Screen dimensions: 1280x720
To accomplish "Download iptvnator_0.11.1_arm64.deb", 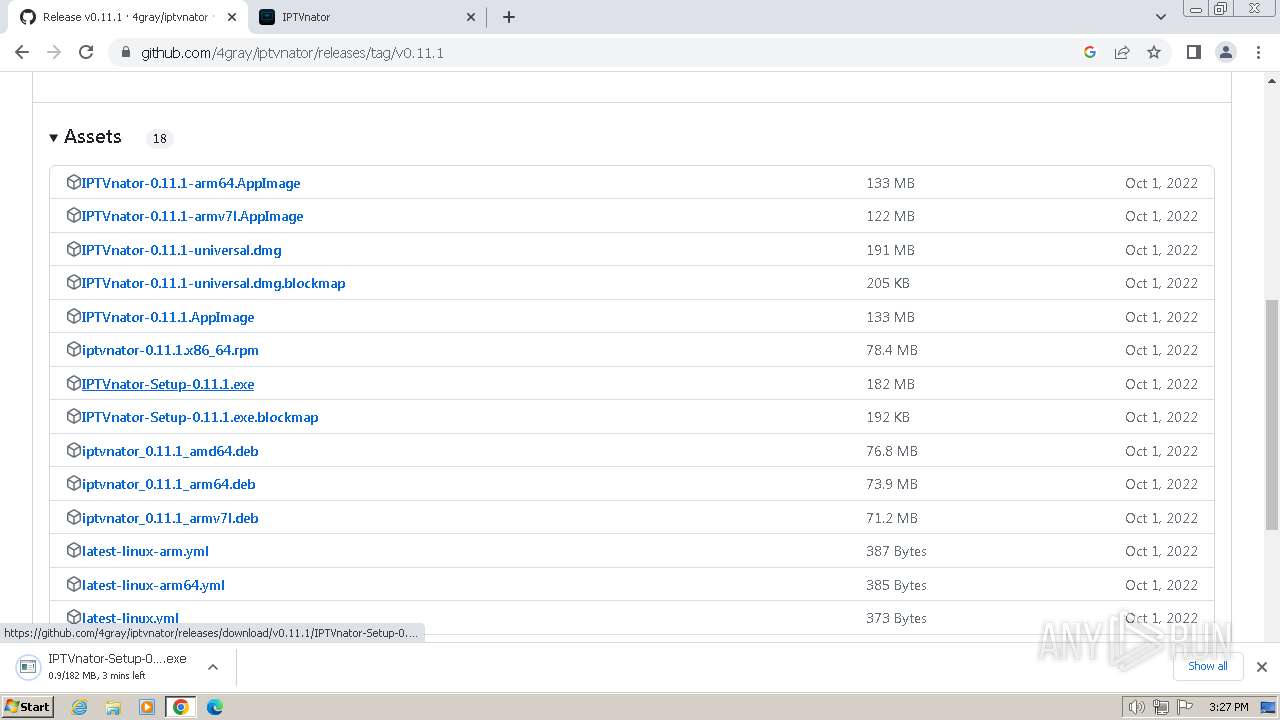I will (x=168, y=484).
